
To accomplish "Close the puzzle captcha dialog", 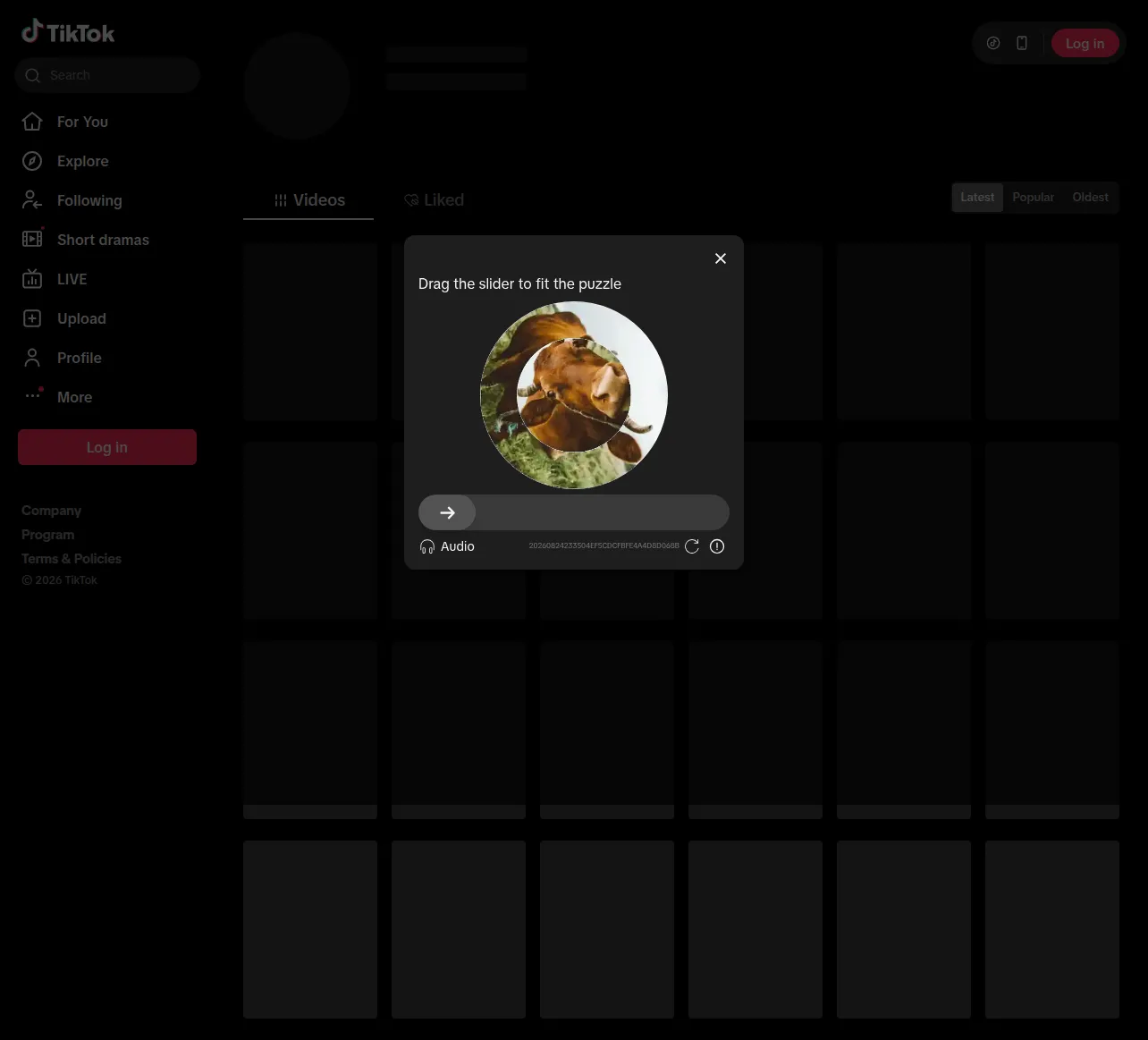I will coord(721,258).
